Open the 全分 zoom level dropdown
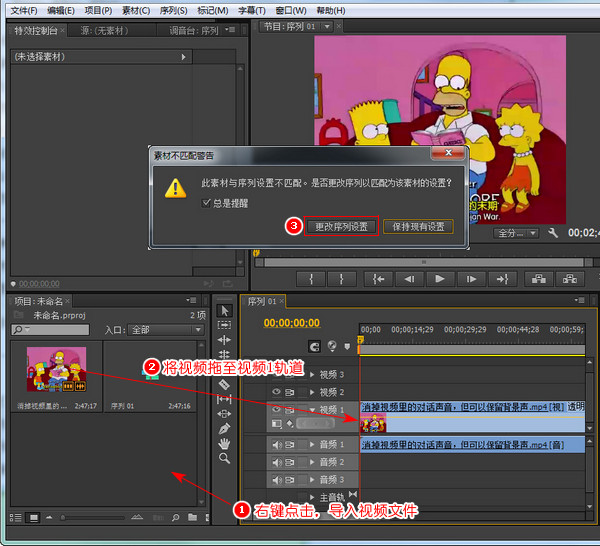Image resolution: width=600 pixels, height=546 pixels. (x=516, y=233)
